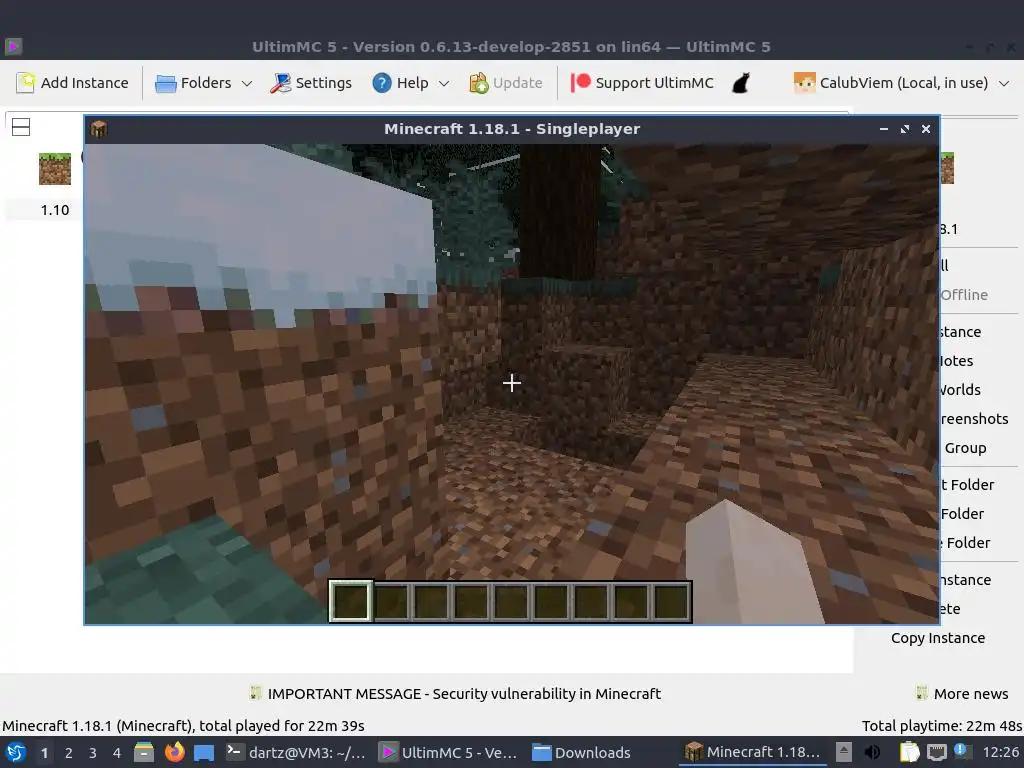
Task: Click the Group entry in side panel
Action: point(965,448)
